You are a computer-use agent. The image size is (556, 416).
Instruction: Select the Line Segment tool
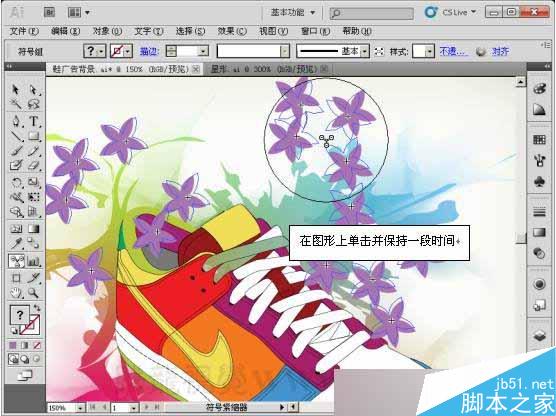(16, 136)
